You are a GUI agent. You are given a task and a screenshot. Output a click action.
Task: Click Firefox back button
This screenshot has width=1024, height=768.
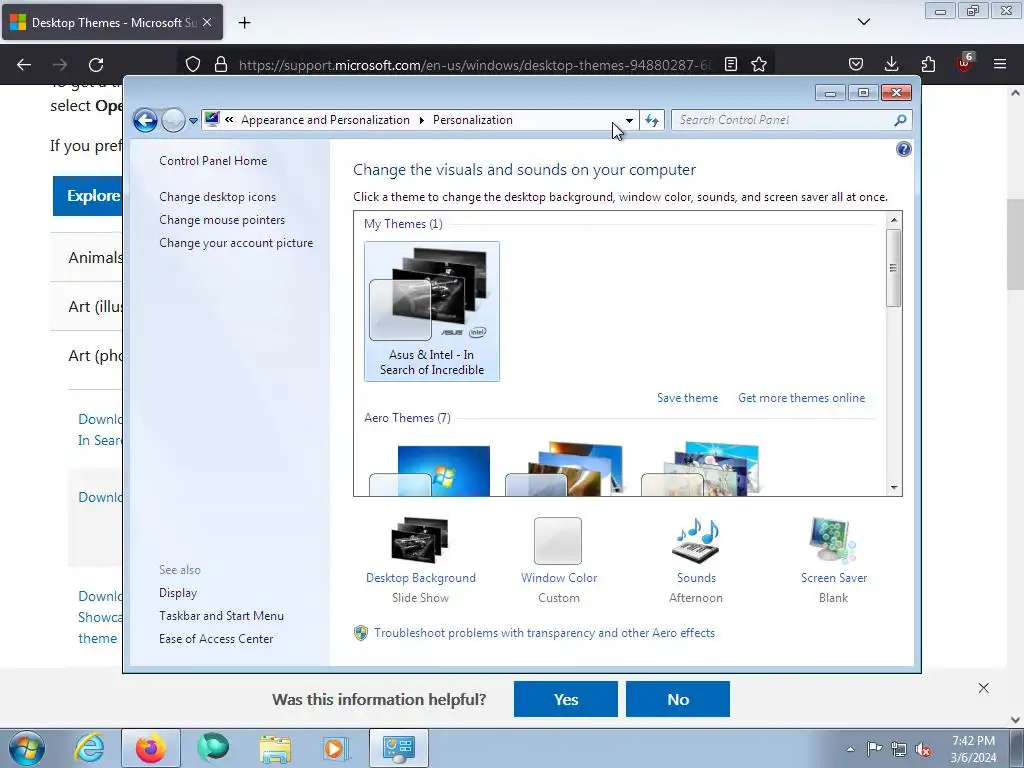24,65
